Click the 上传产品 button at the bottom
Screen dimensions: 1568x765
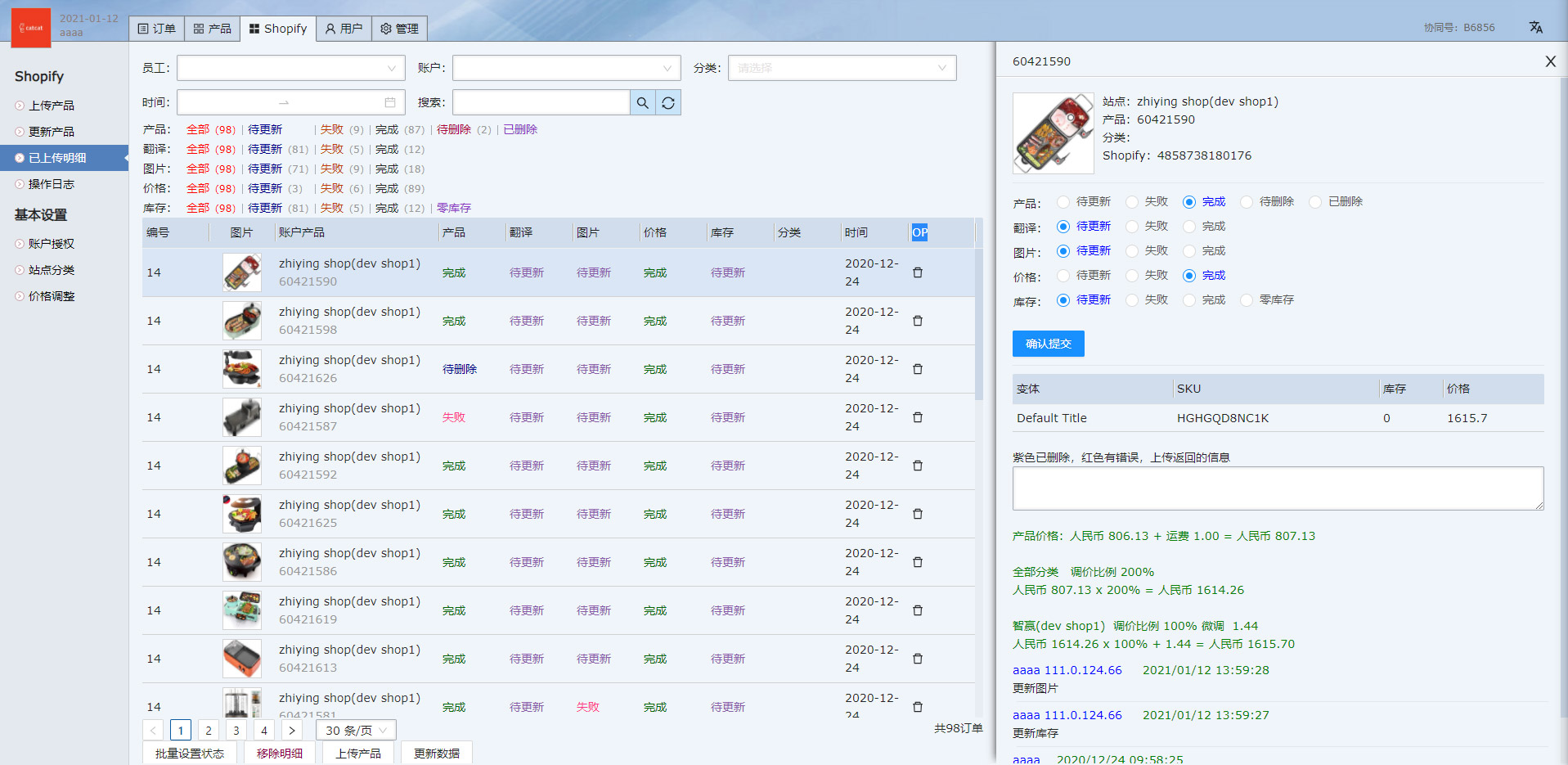point(358,754)
